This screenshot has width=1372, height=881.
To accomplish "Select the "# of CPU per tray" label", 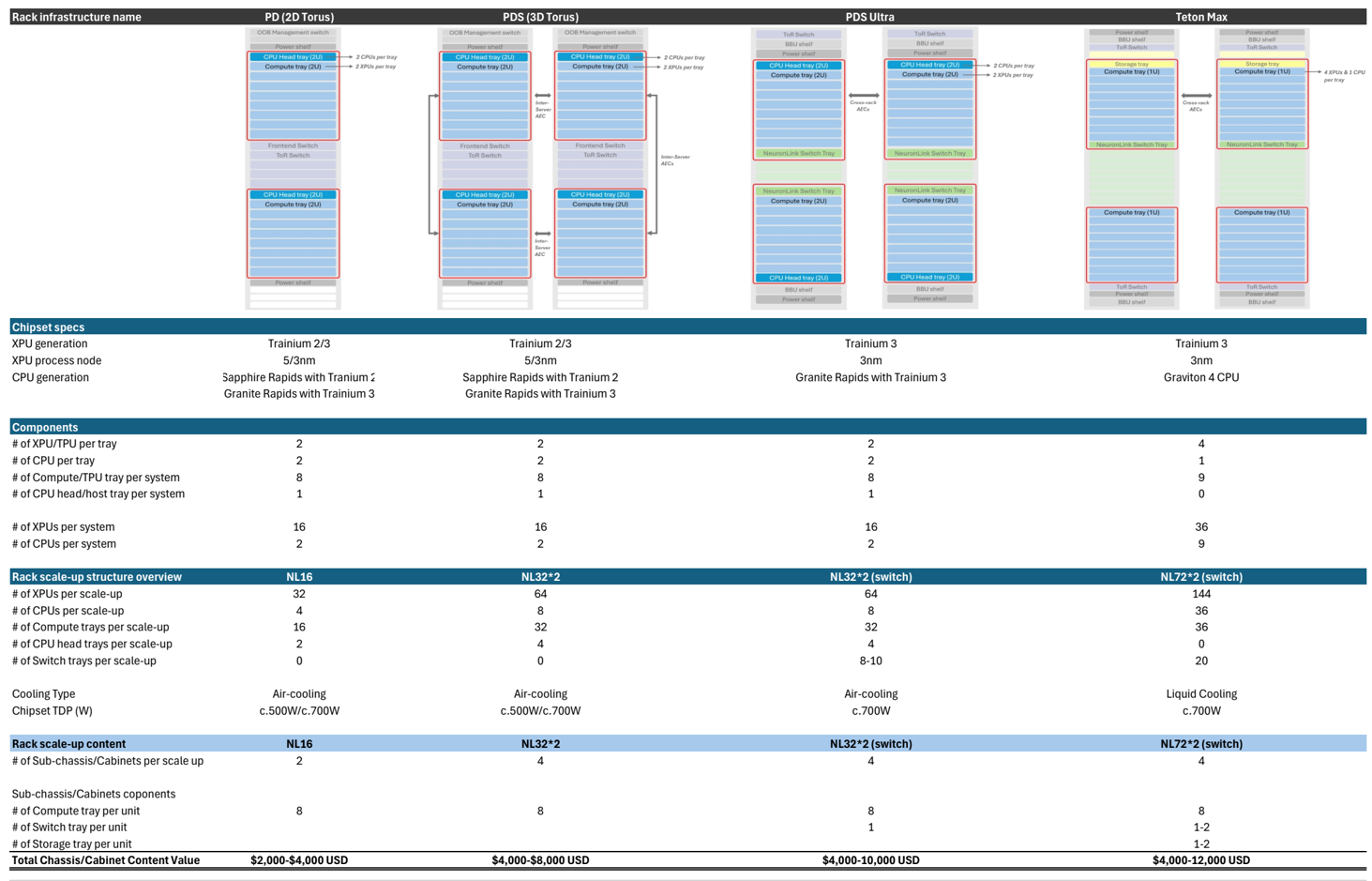I will click(x=53, y=461).
